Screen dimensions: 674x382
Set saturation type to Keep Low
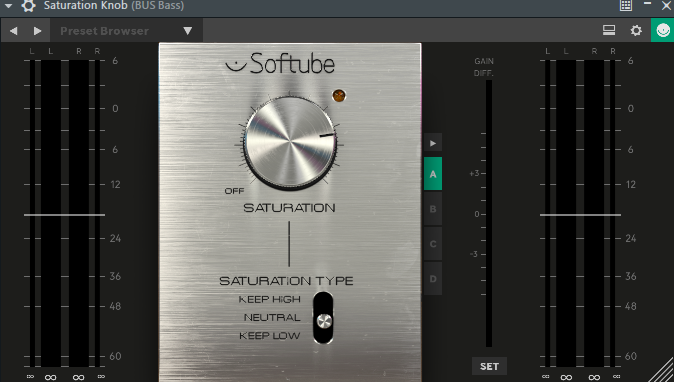click(x=270, y=336)
